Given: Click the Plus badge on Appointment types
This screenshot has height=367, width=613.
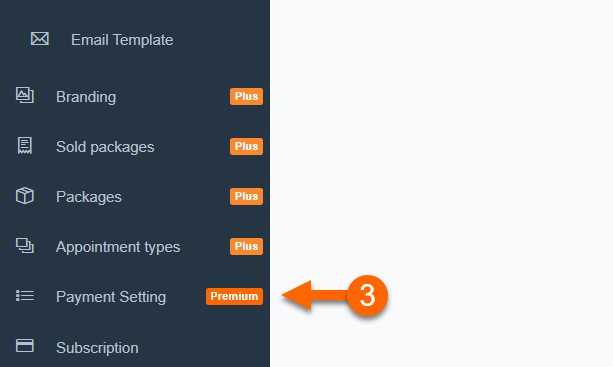Looking at the screenshot, I should point(246,246).
